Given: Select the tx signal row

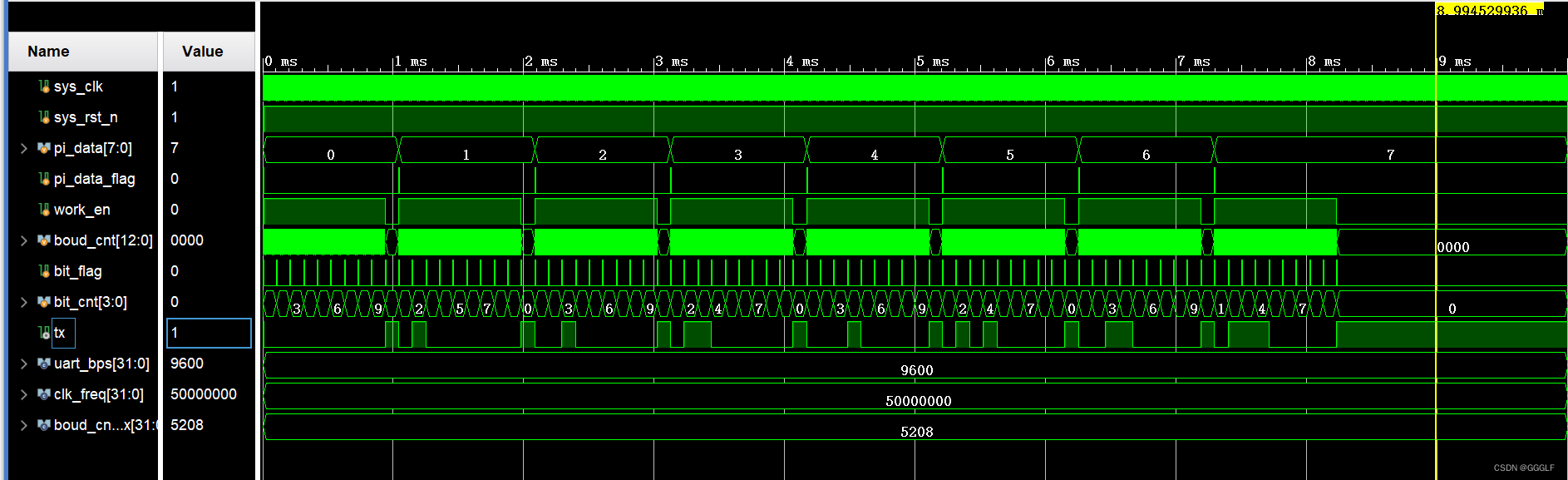Looking at the screenshot, I should click(60, 333).
